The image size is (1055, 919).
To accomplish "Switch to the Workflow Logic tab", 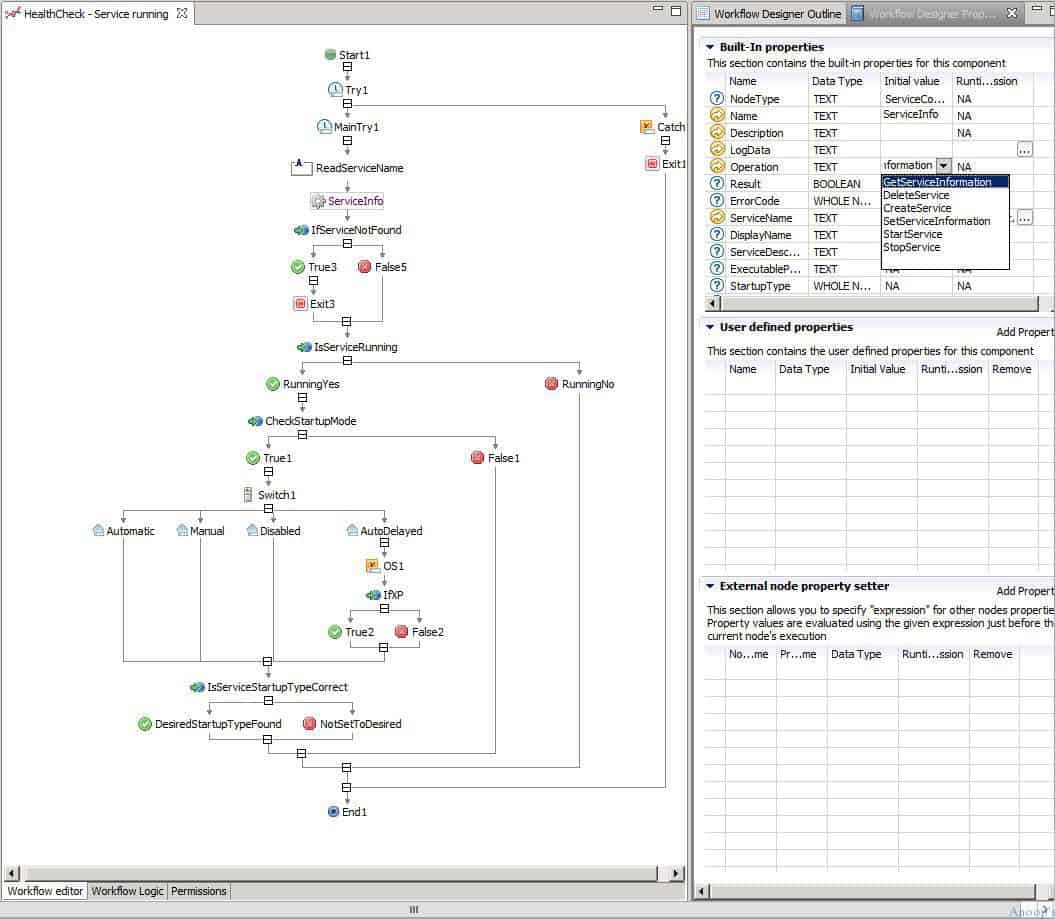I will (127, 891).
